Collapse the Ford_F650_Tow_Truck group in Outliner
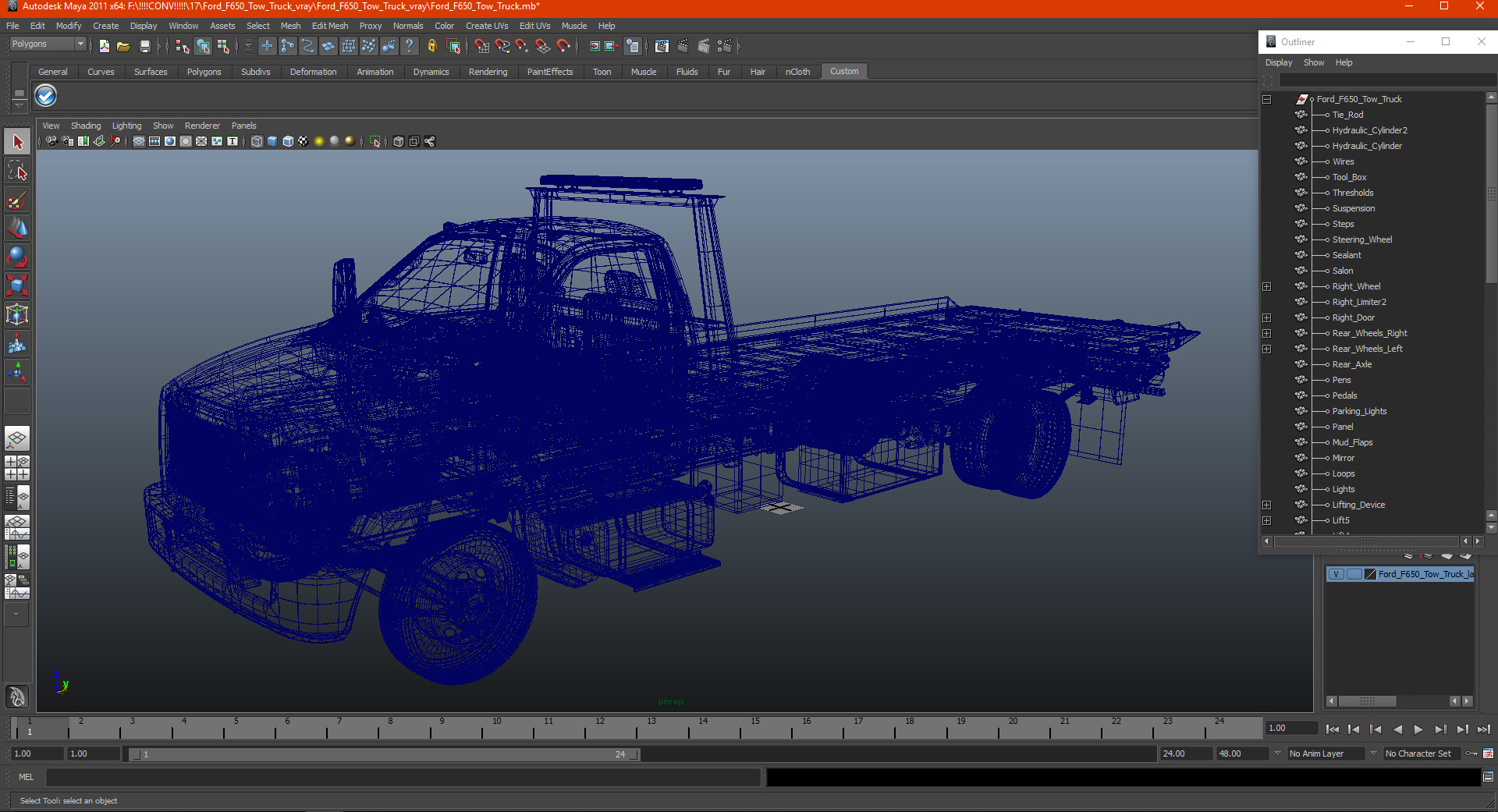The image size is (1498, 812). click(1267, 99)
